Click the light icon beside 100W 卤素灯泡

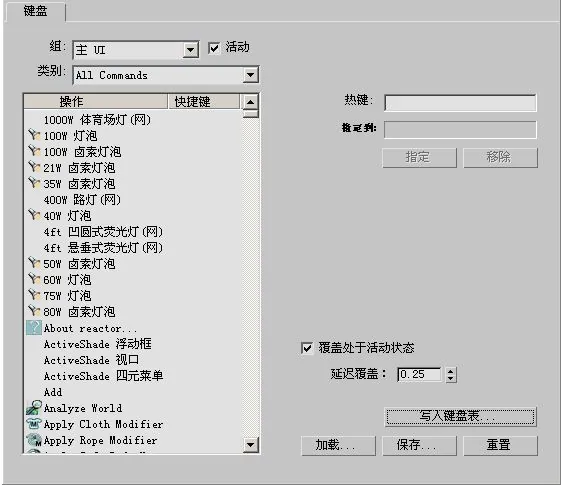34,151
